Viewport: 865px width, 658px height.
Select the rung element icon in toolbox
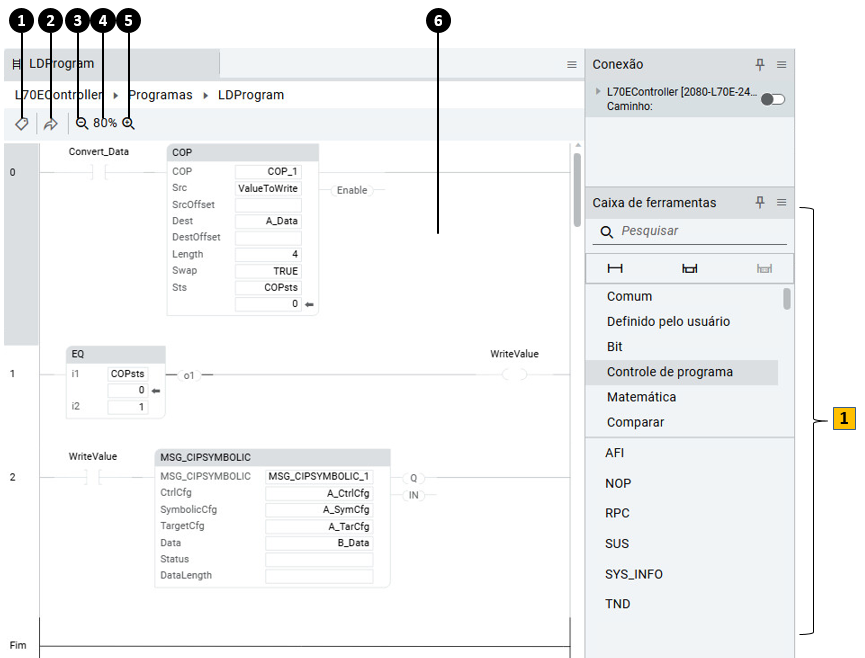pos(615,268)
